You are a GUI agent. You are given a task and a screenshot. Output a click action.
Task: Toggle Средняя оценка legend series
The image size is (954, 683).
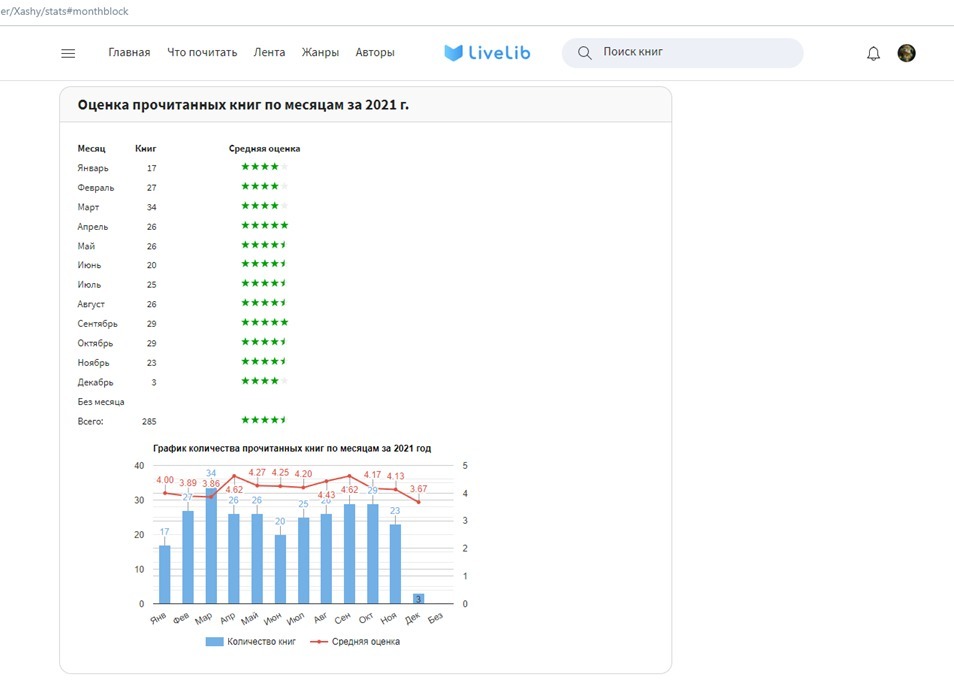point(356,642)
